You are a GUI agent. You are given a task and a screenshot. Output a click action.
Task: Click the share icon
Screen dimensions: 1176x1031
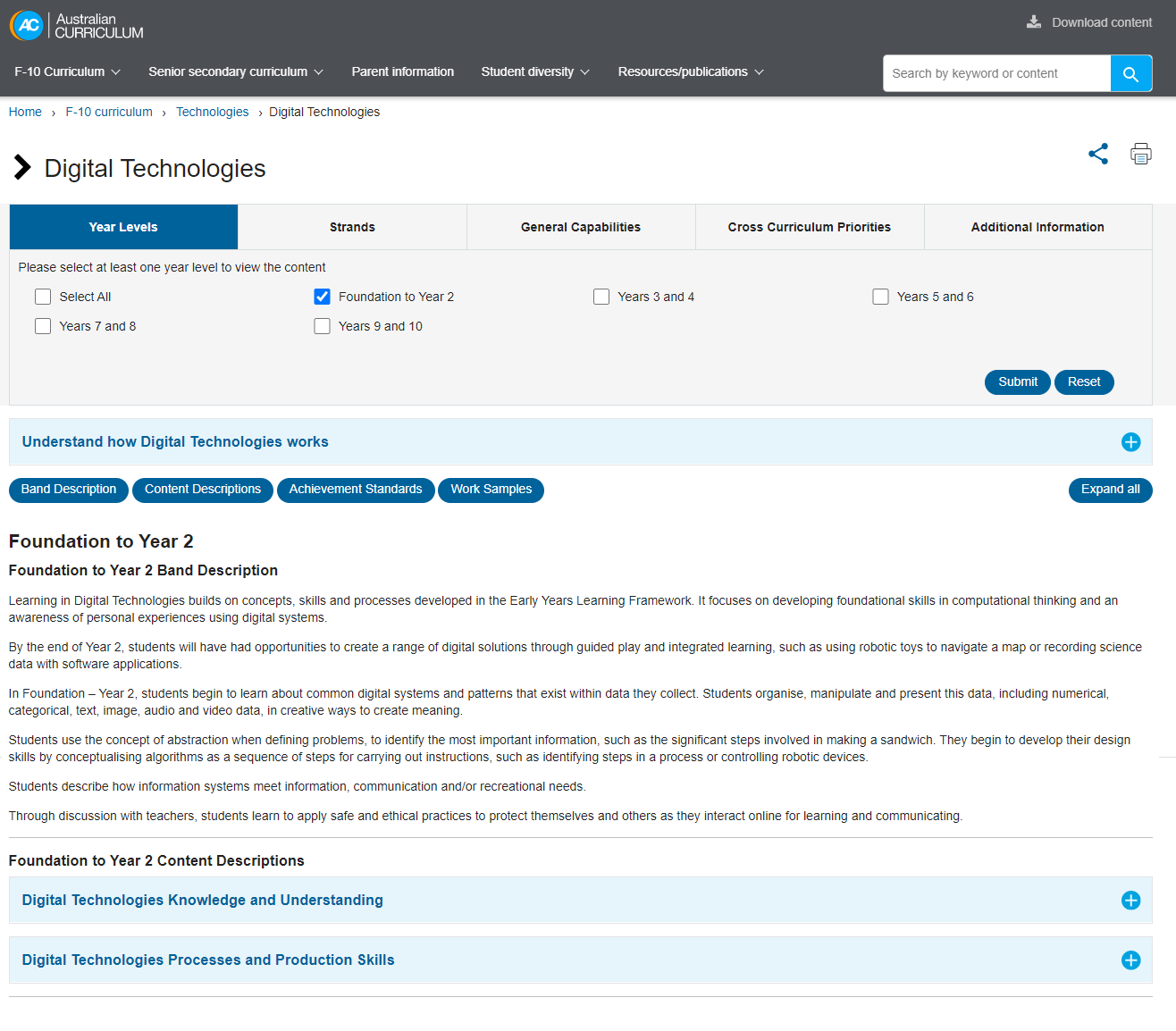(x=1098, y=154)
